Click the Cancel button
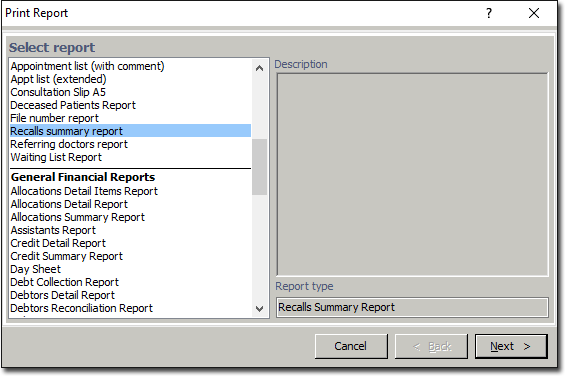 coord(351,346)
